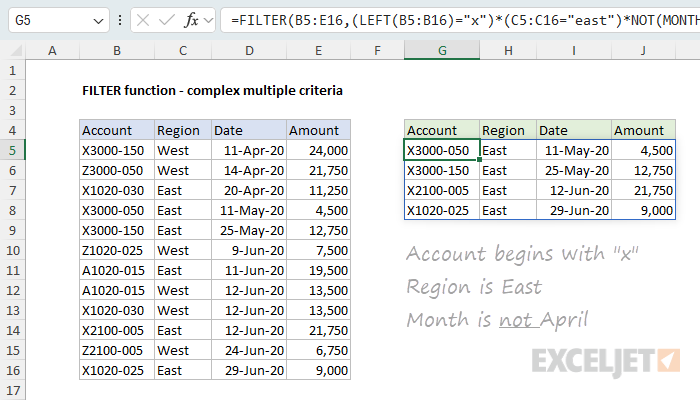700x400 pixels.
Task: Select column J header
Action: (643, 50)
